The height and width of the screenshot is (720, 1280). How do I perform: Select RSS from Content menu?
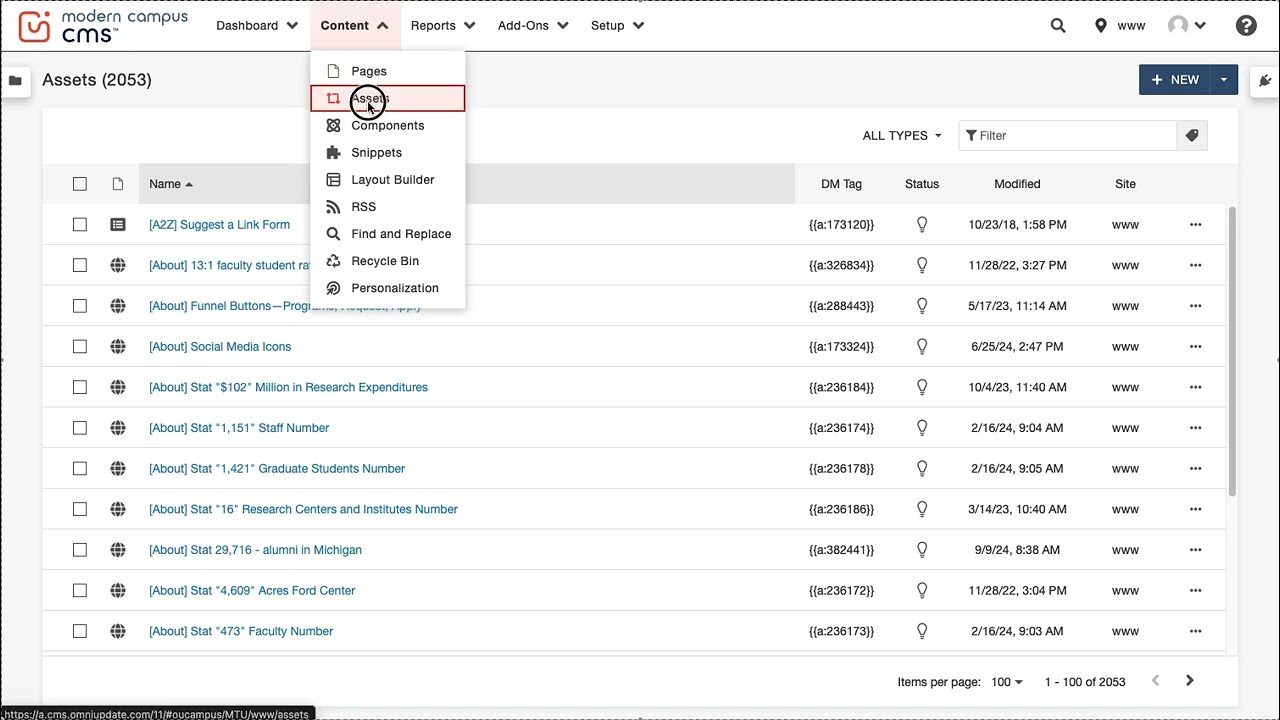point(387,207)
